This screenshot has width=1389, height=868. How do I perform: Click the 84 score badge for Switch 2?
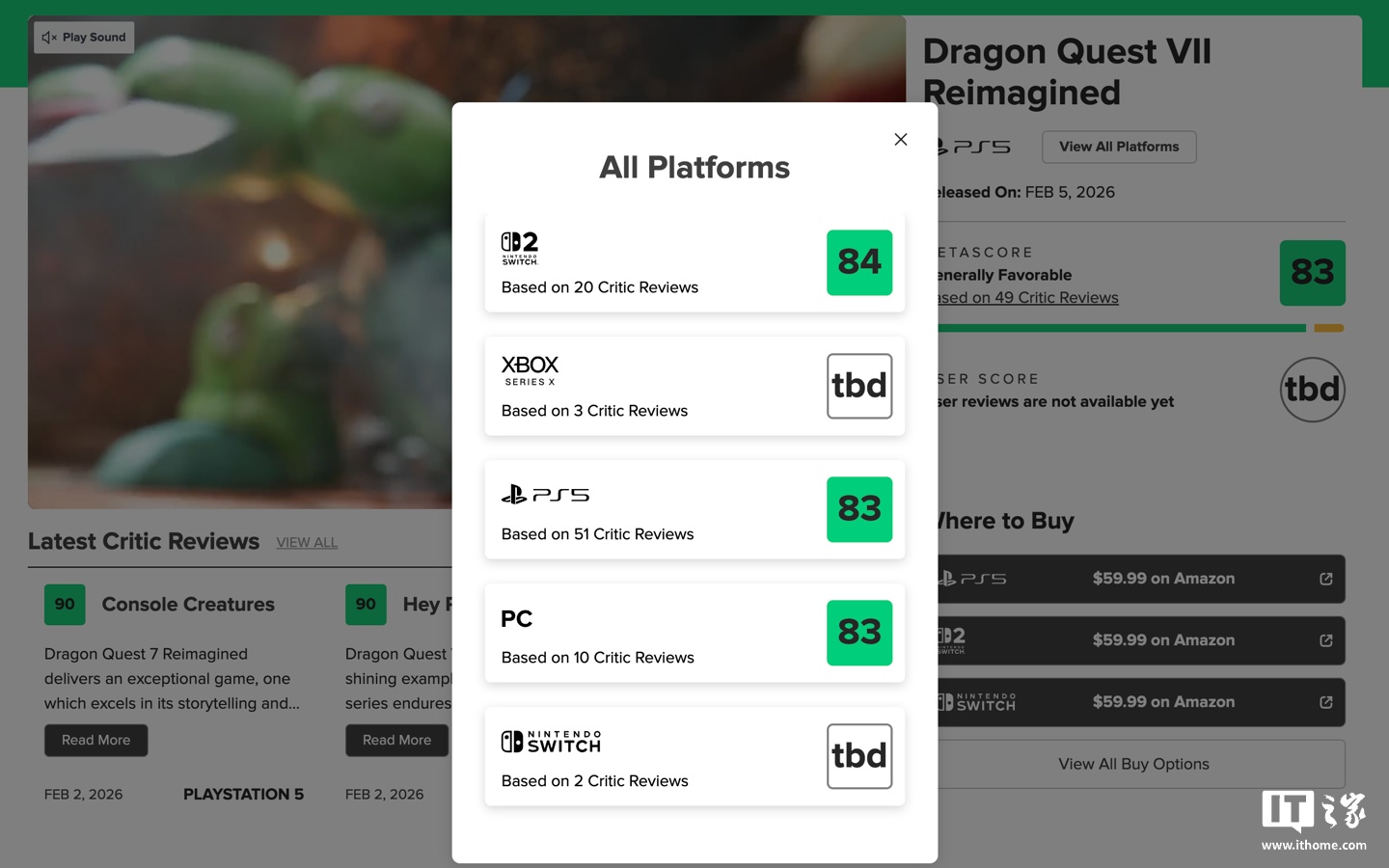[858, 262]
